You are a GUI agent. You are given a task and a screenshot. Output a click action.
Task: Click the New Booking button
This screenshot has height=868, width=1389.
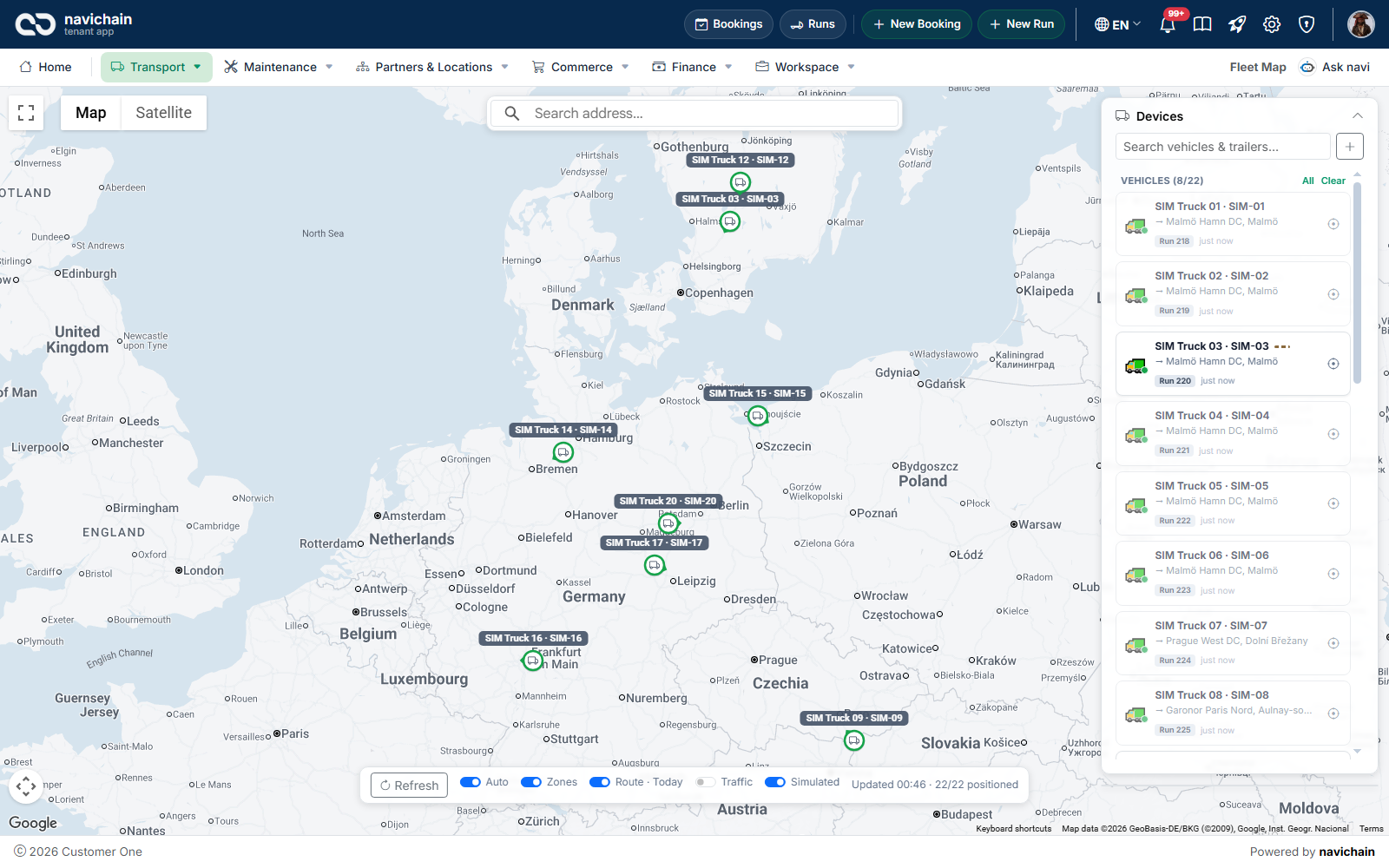pyautogui.click(x=917, y=24)
